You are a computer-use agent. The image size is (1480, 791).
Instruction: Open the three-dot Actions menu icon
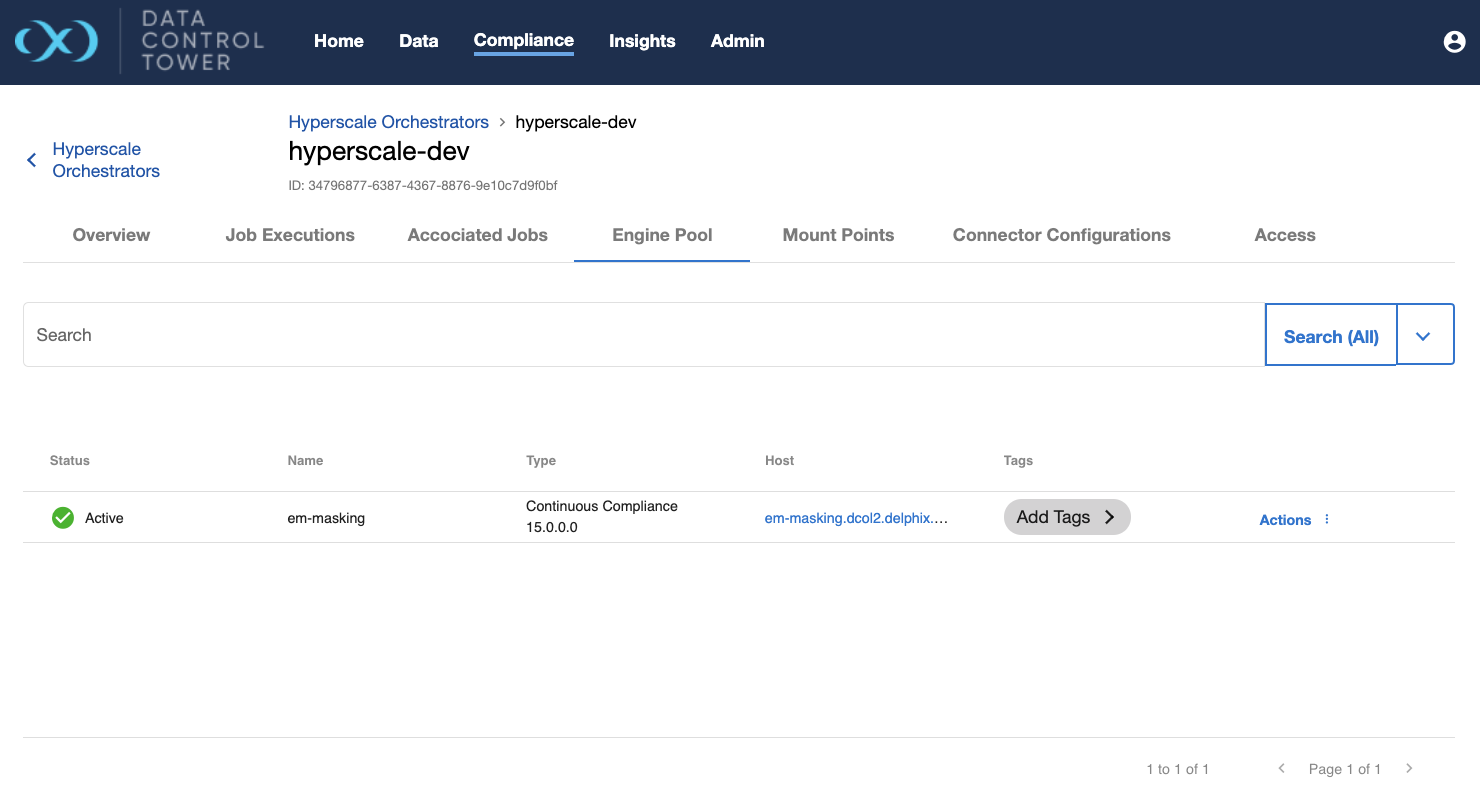[1327, 519]
